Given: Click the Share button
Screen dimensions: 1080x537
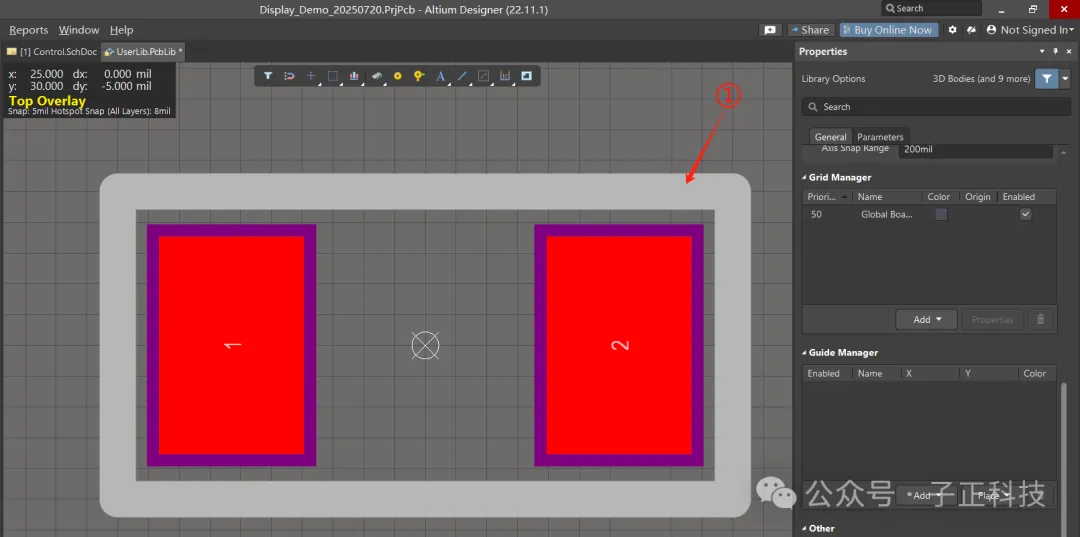Looking at the screenshot, I should click(809, 30).
